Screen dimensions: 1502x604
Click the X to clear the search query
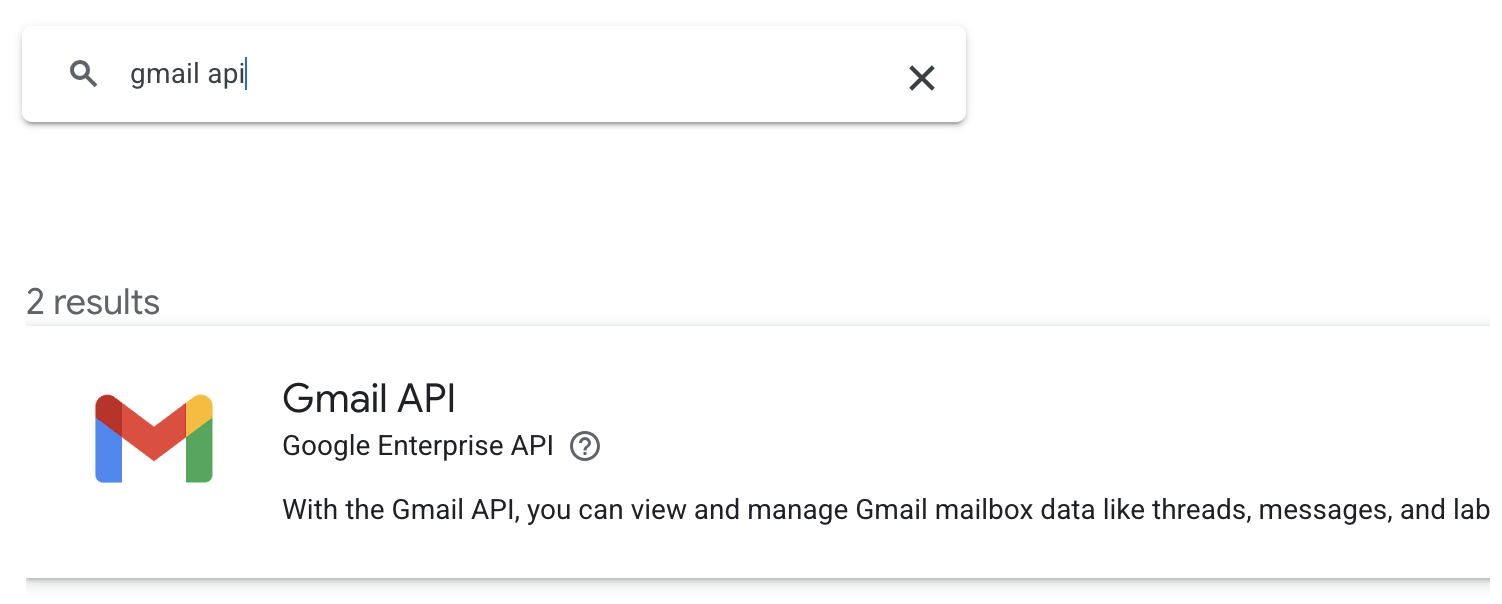921,77
